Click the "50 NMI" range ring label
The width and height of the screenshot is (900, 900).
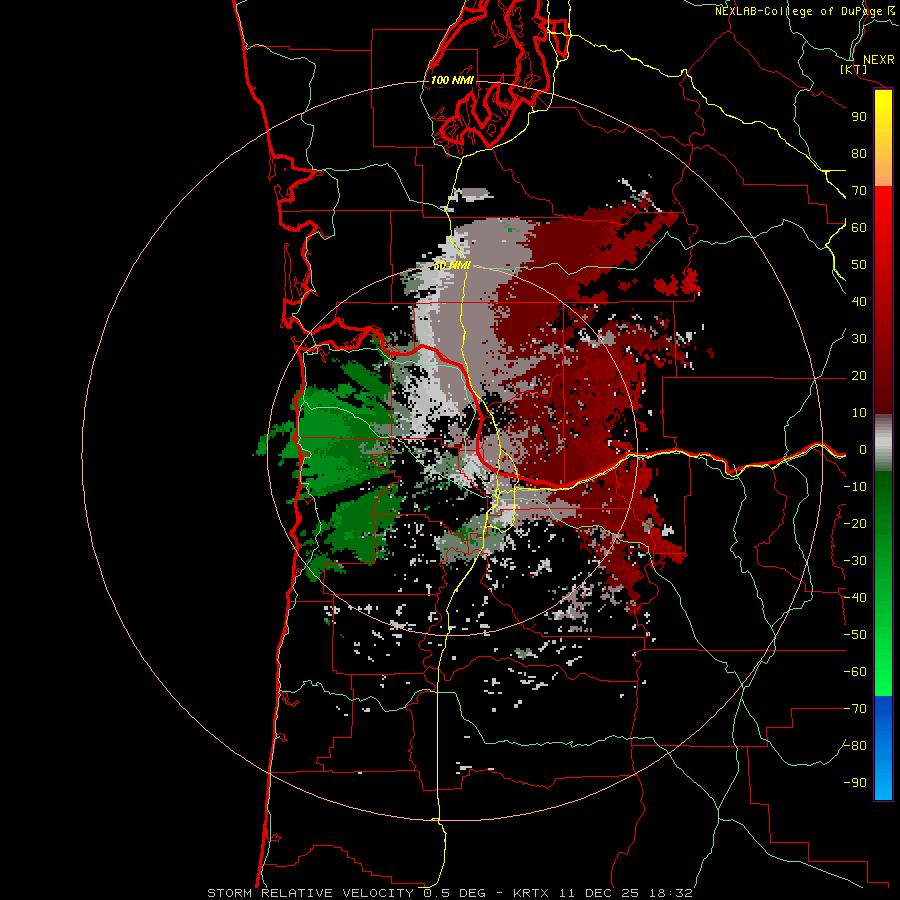pyautogui.click(x=452, y=265)
